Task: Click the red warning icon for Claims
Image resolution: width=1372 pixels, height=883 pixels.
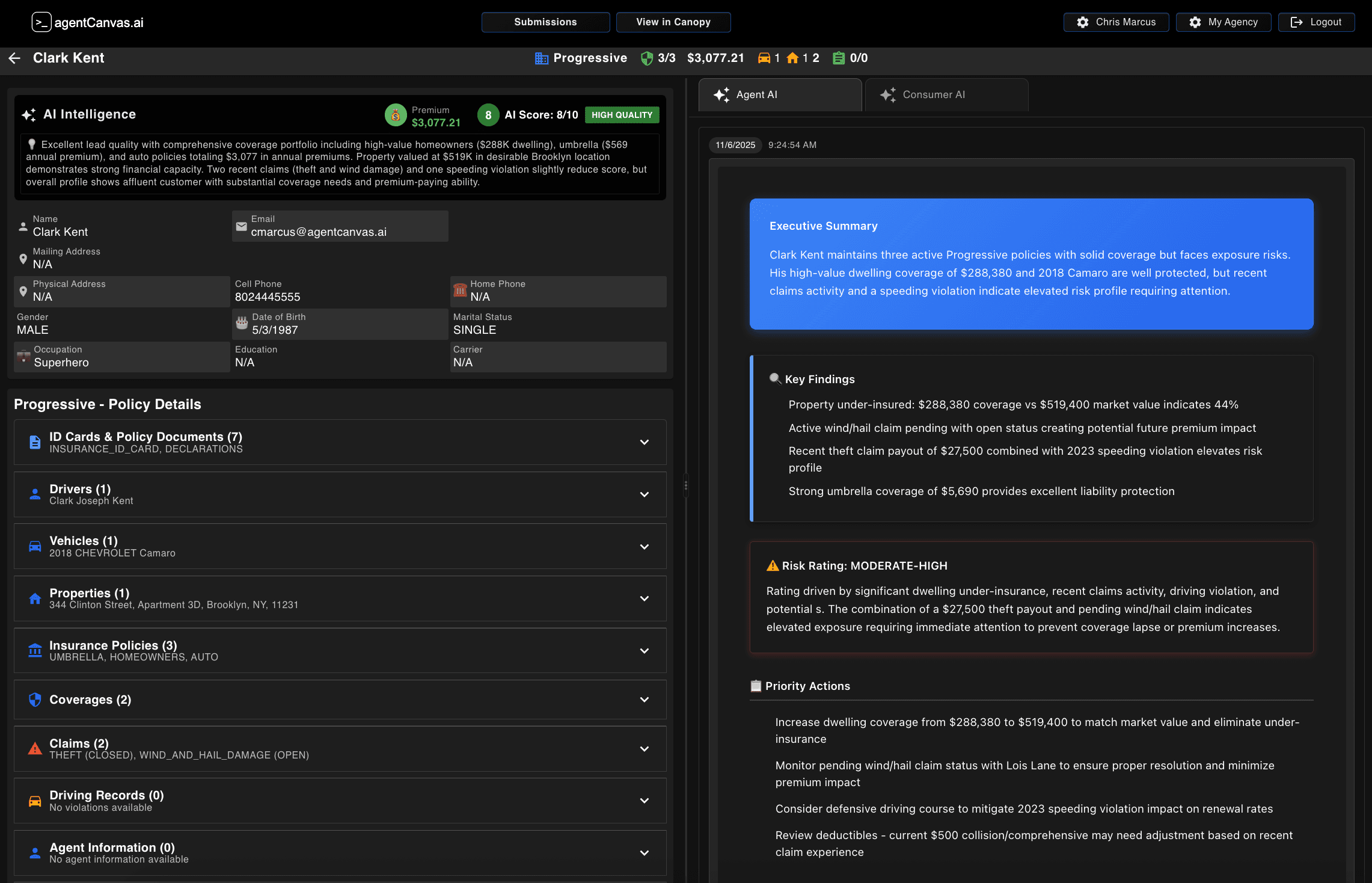Action: [35, 749]
